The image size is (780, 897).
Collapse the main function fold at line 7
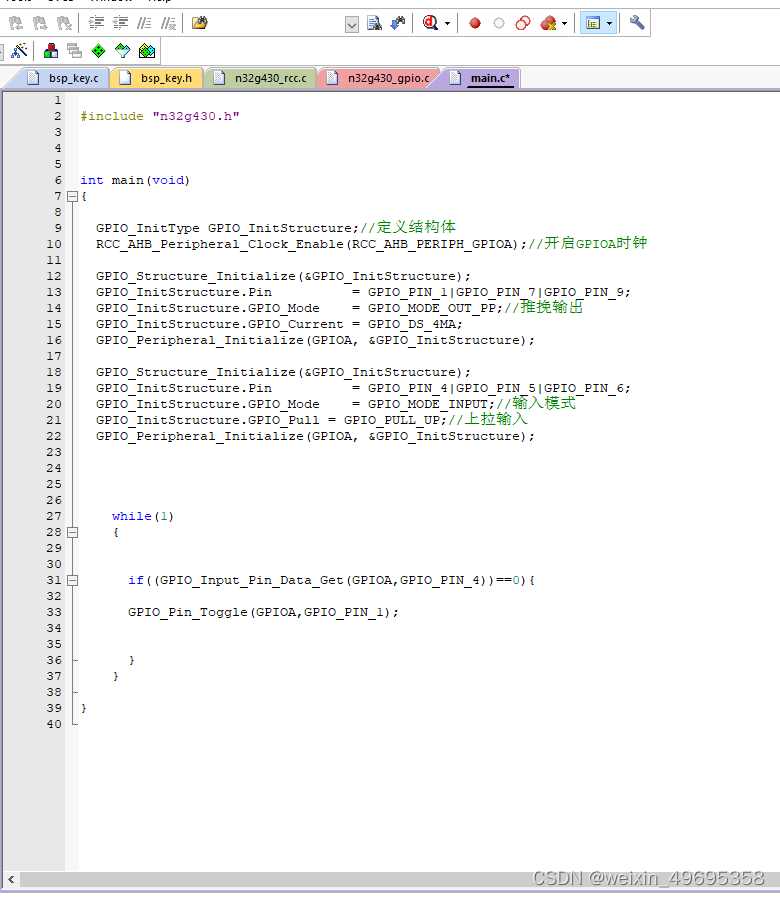click(72, 196)
